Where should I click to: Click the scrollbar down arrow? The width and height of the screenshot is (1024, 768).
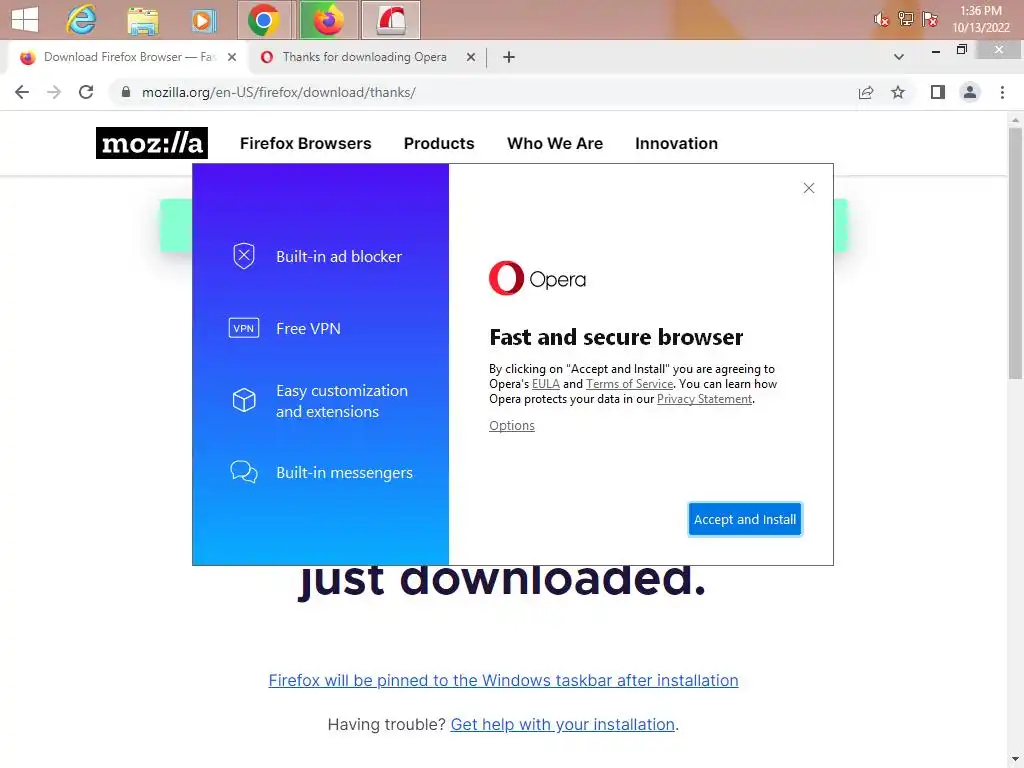1015,760
